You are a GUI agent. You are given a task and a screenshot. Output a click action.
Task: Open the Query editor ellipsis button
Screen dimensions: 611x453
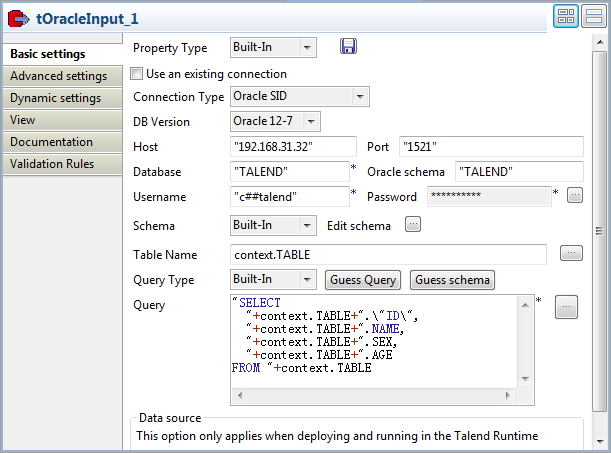(566, 308)
